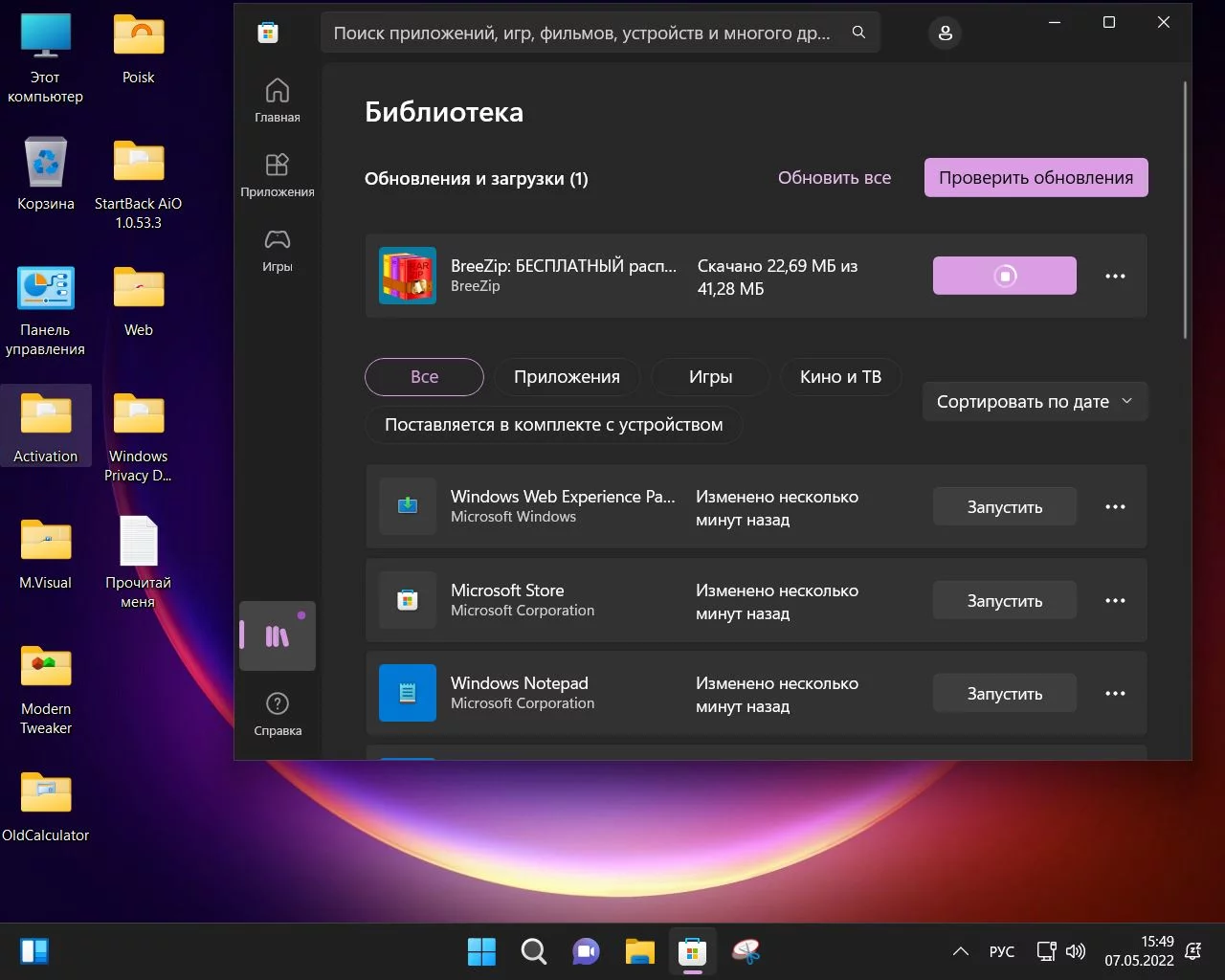The height and width of the screenshot is (980, 1225).
Task: Expand the 'Сортировать по дате' dropdown
Action: pyautogui.click(x=1035, y=402)
